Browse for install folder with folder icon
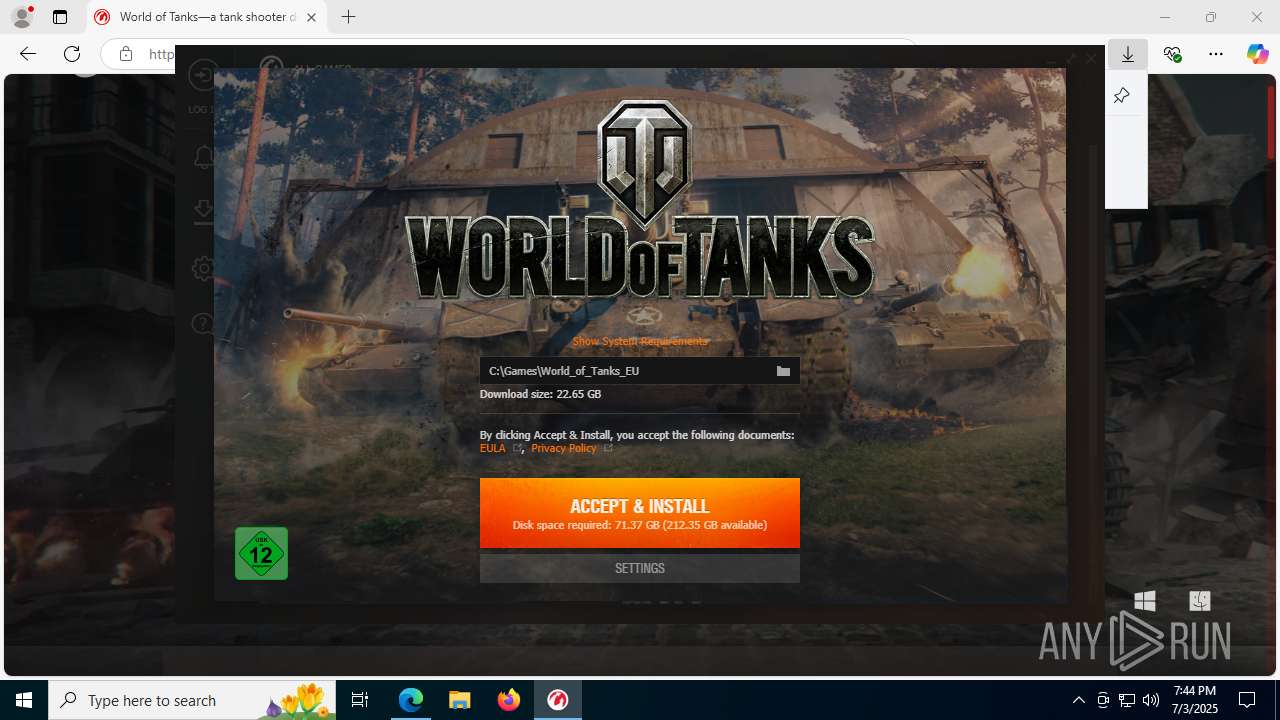This screenshot has height=720, width=1280. (x=783, y=371)
